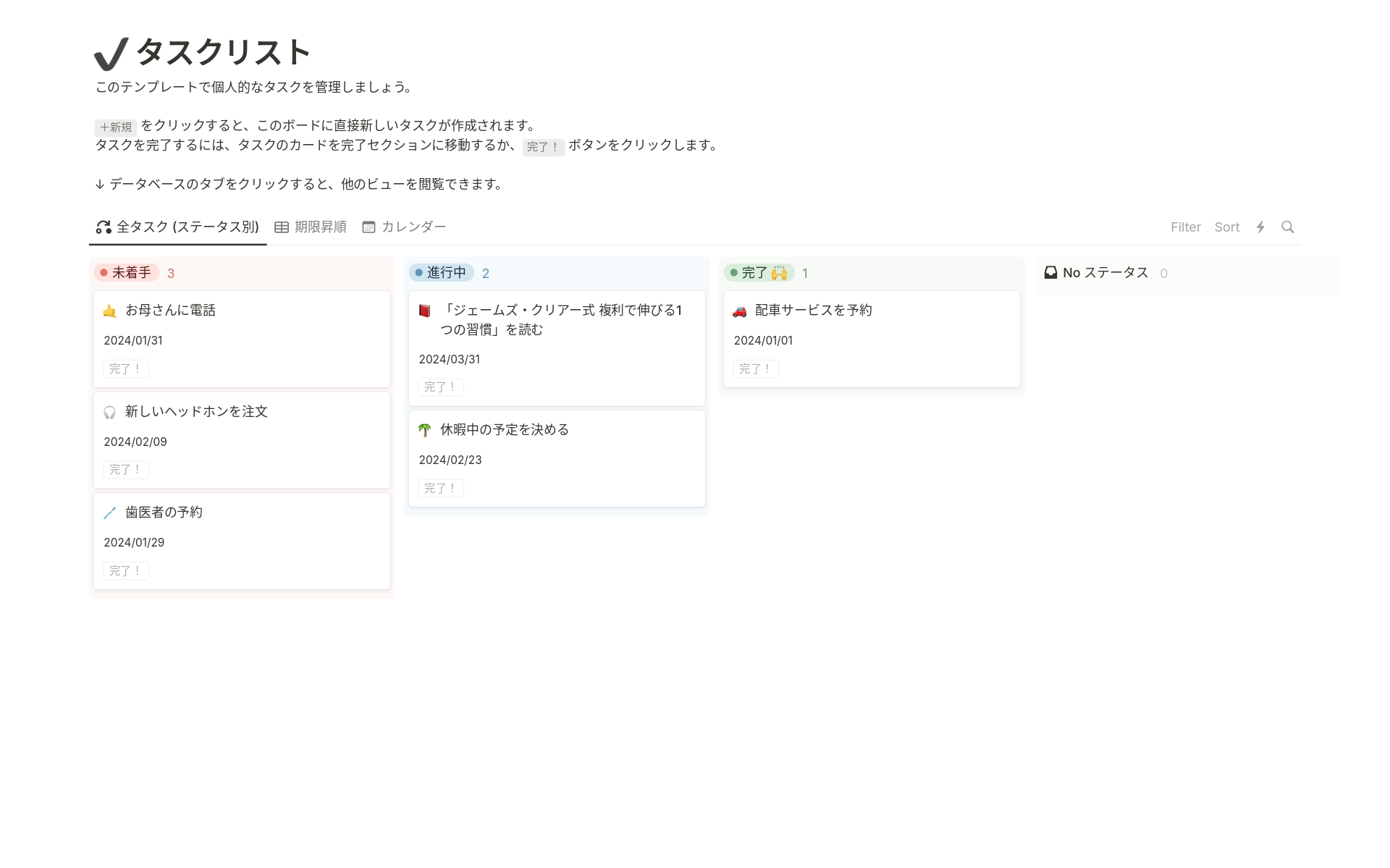Click the search magnifier icon
The height and width of the screenshot is (868, 1390).
(x=1287, y=227)
